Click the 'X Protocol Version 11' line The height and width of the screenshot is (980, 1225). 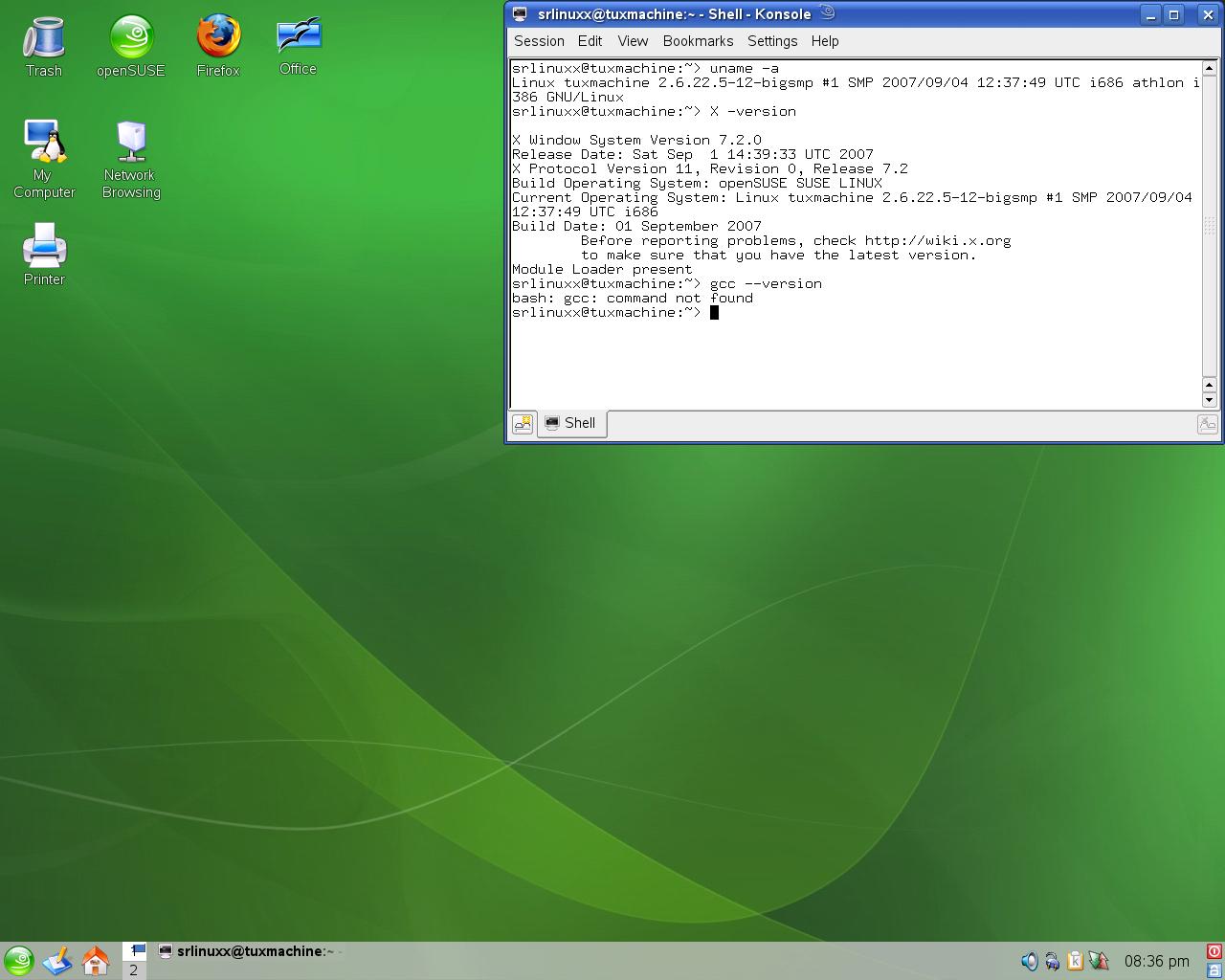coord(710,168)
